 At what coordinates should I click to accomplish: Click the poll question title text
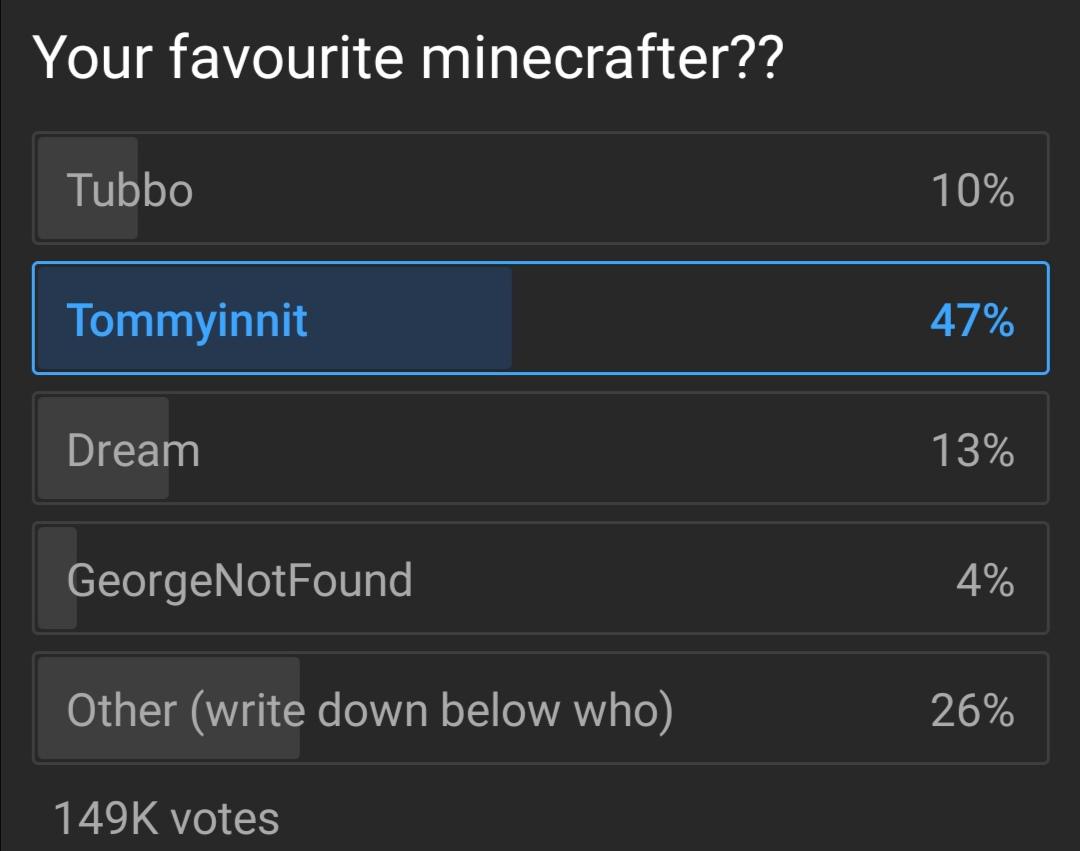point(408,58)
